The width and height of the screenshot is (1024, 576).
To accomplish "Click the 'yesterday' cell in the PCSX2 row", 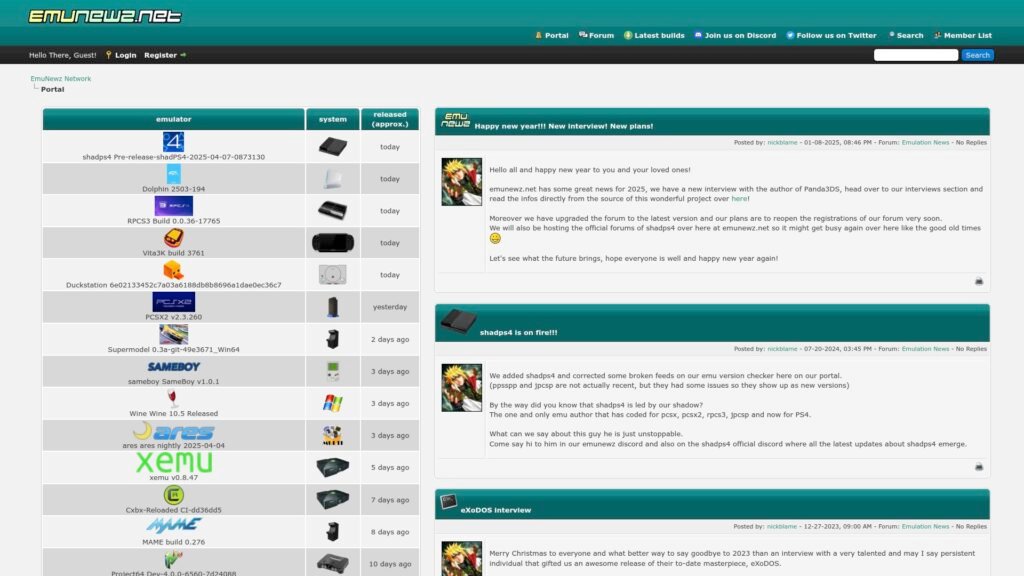I will coord(390,307).
